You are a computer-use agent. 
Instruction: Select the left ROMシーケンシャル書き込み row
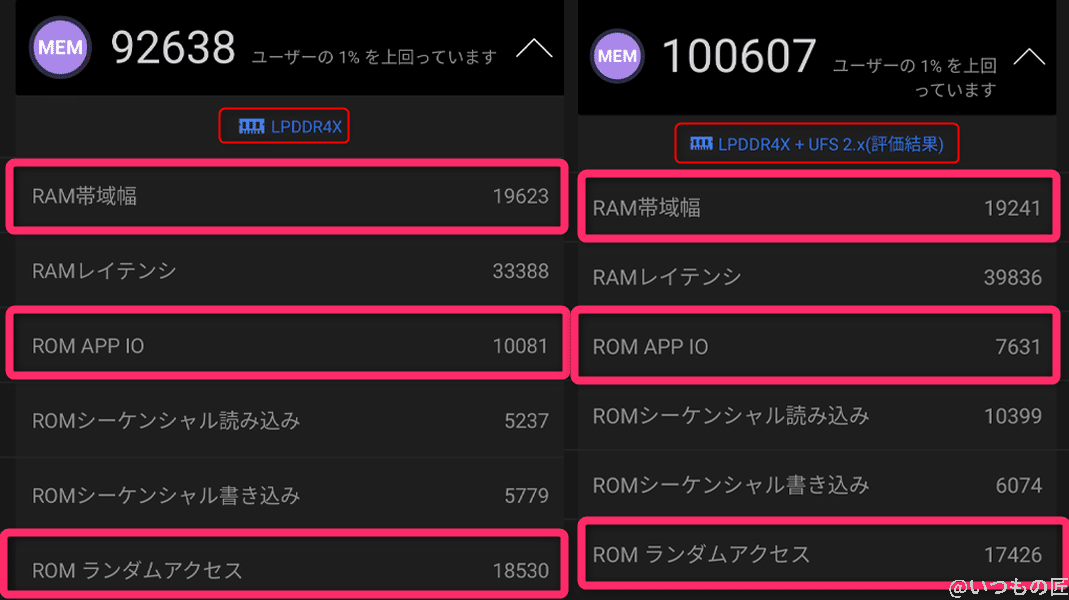coord(287,495)
